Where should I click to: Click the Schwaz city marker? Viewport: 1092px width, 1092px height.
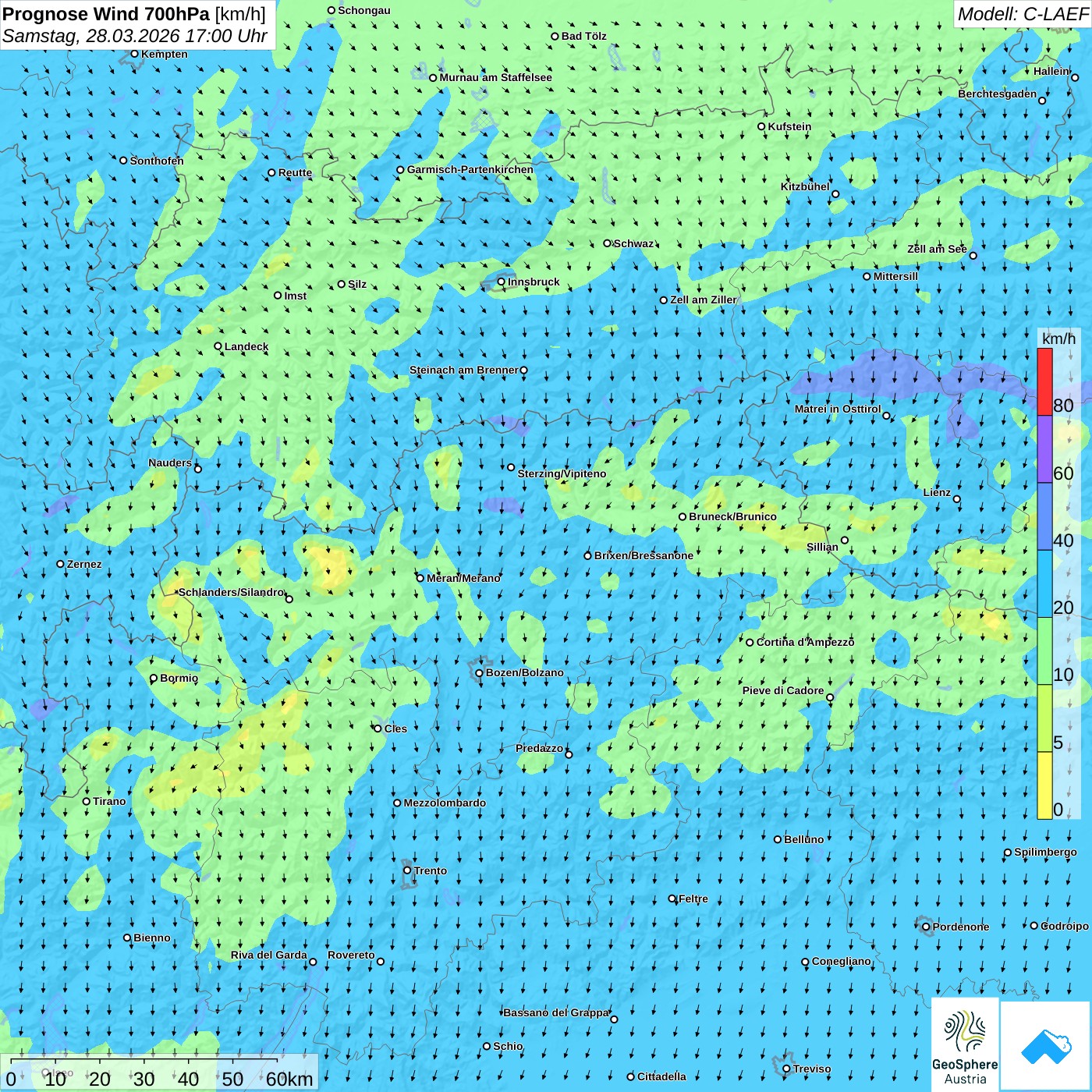608,243
